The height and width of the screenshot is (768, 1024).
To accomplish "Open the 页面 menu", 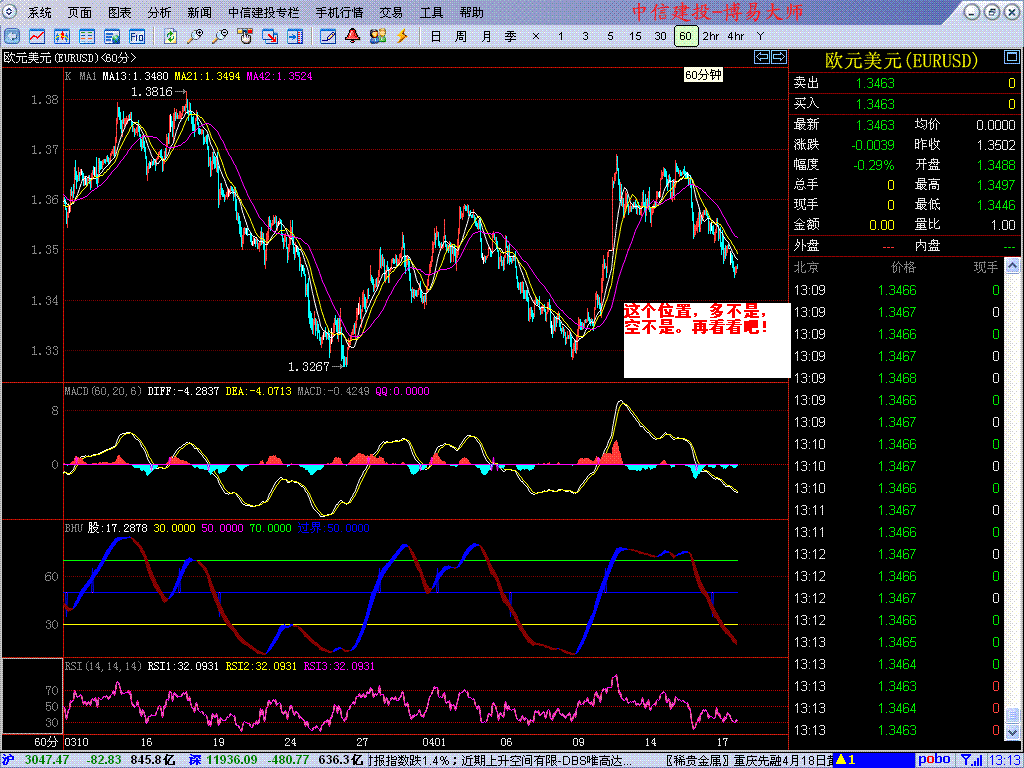I will [80, 12].
